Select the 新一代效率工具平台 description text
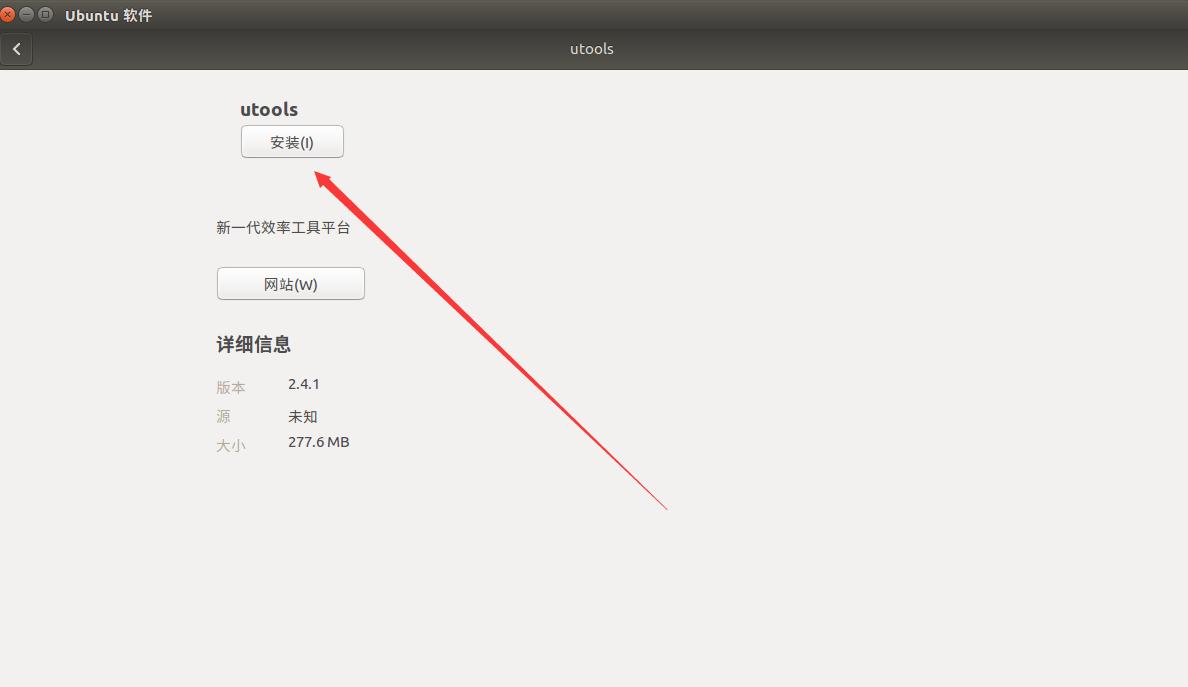1188x687 pixels. click(x=283, y=227)
